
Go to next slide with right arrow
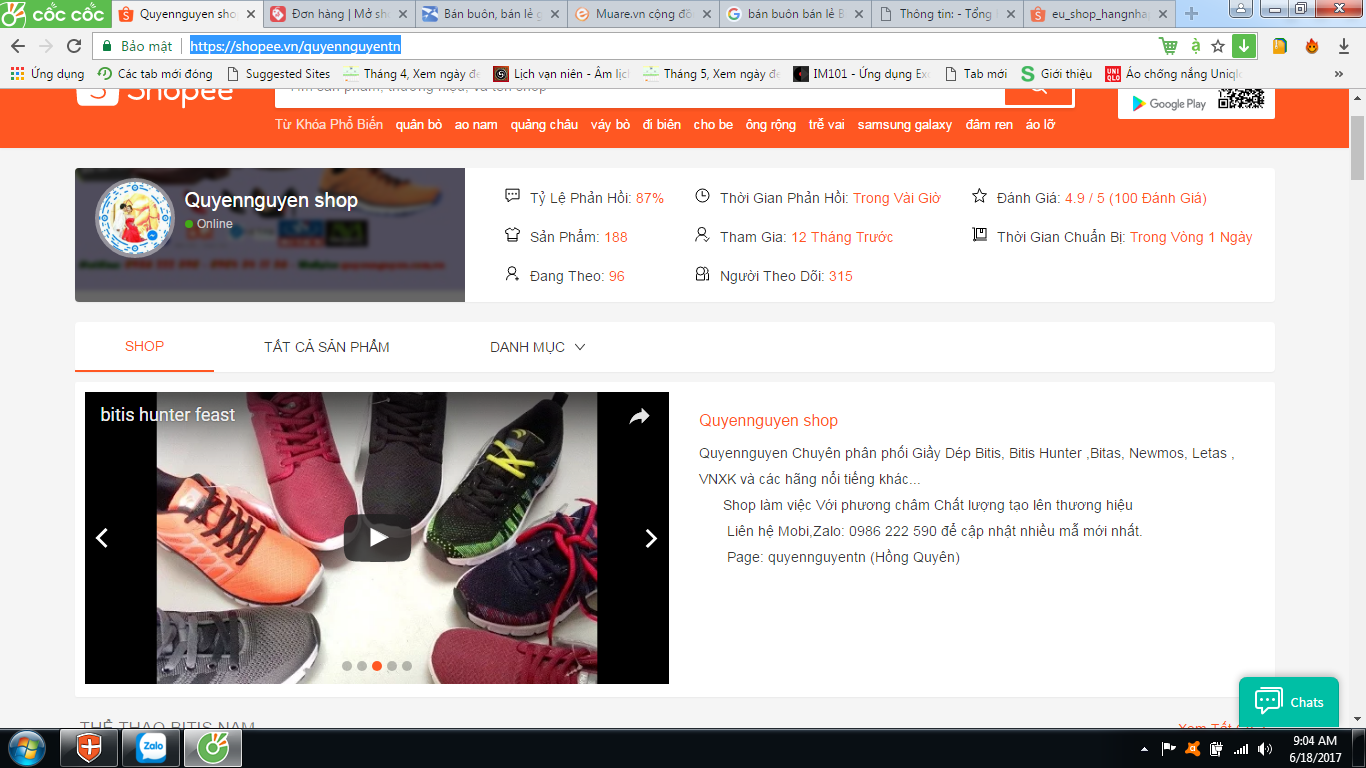point(651,538)
